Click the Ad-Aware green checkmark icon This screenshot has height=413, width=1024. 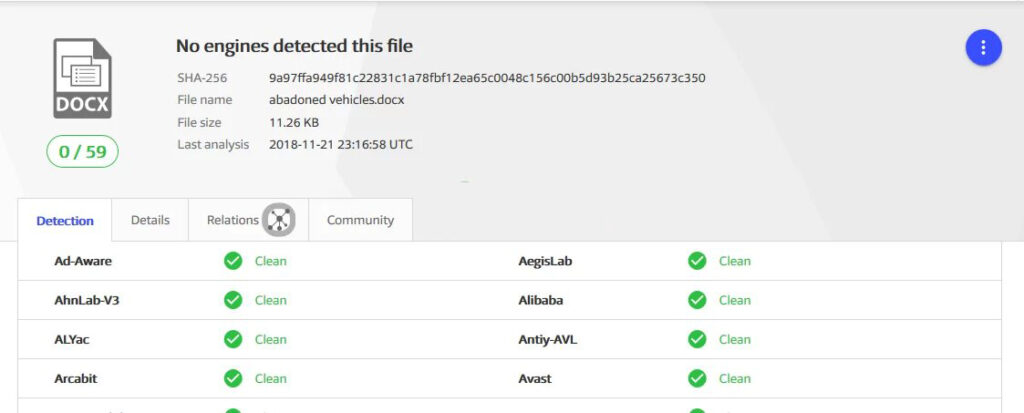pyautogui.click(x=233, y=261)
